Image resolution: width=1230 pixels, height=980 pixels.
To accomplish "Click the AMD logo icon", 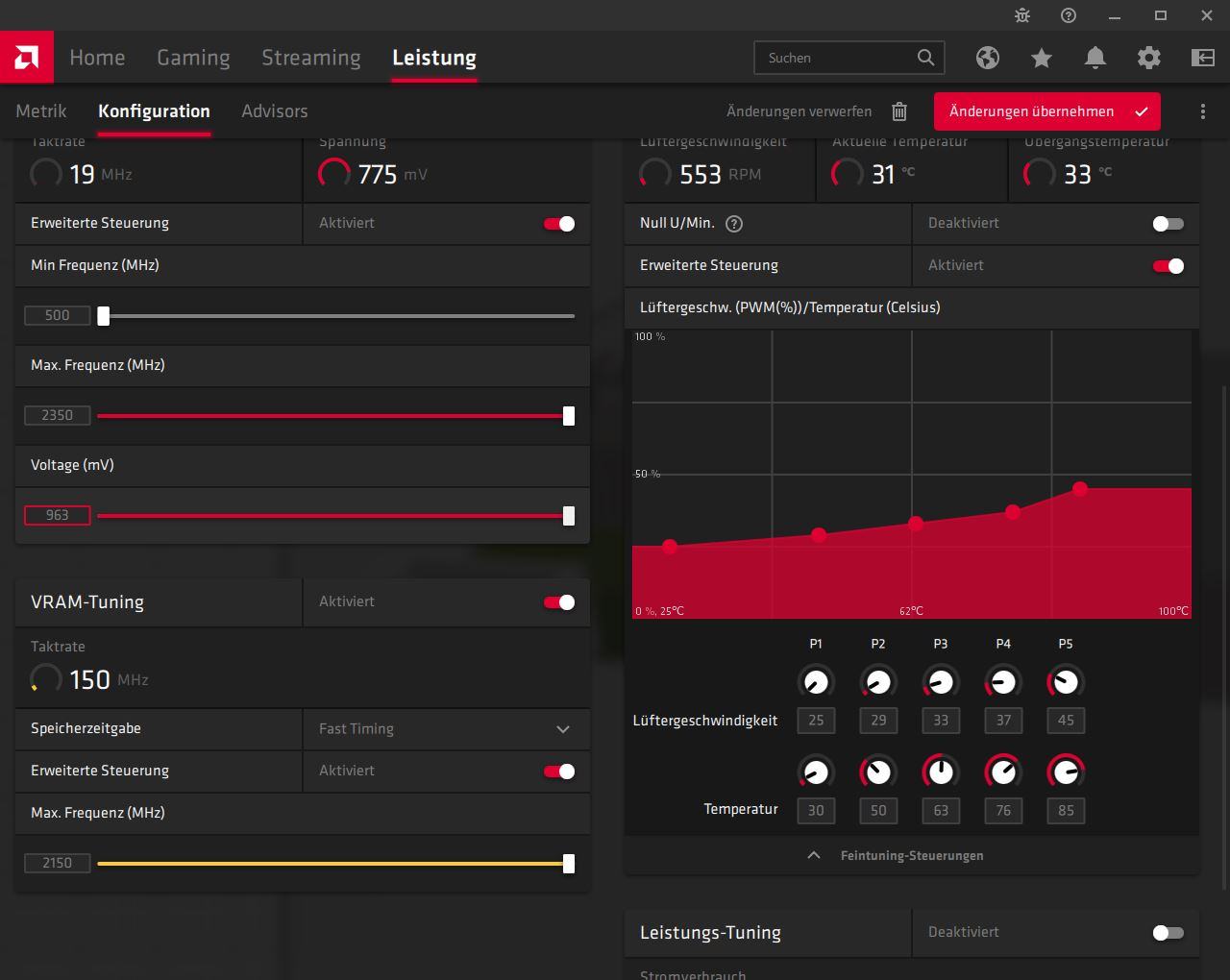I will pyautogui.click(x=27, y=58).
